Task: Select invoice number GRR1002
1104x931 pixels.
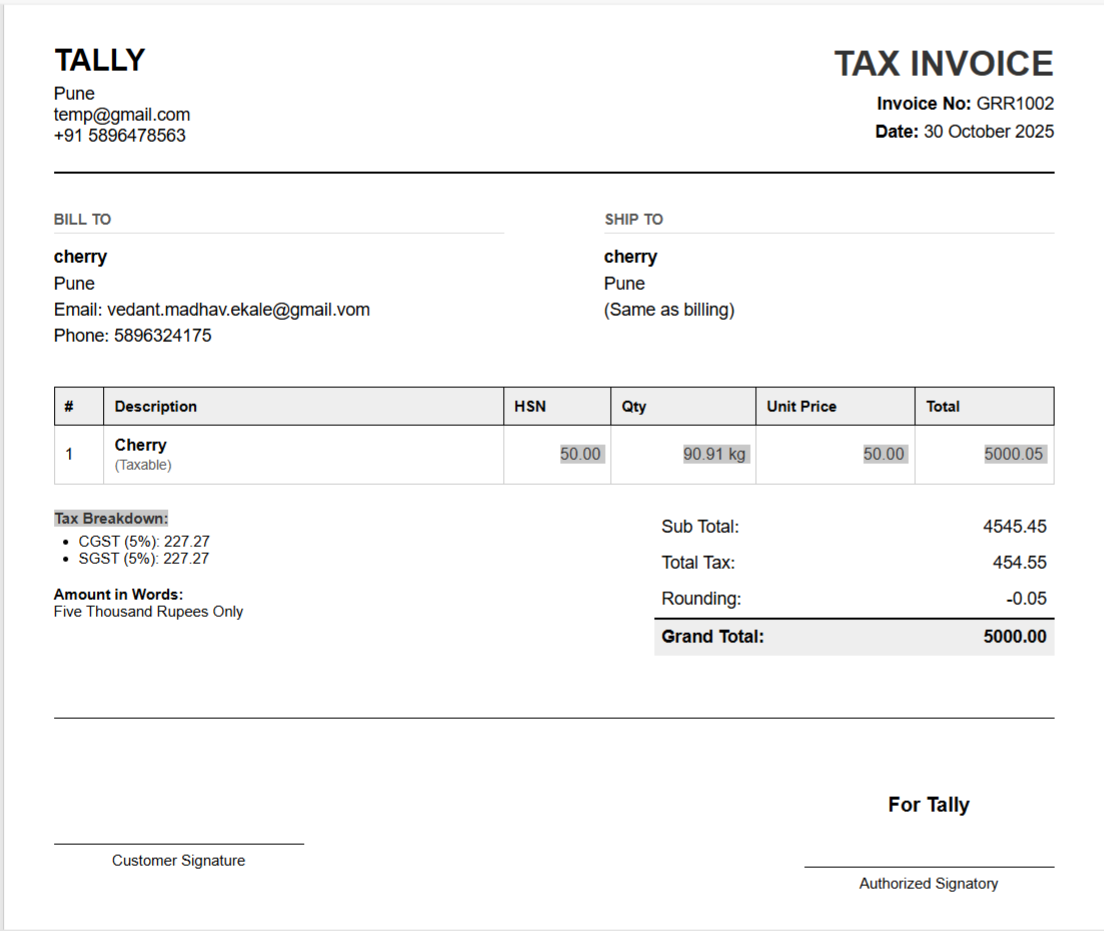Action: [x=1014, y=104]
